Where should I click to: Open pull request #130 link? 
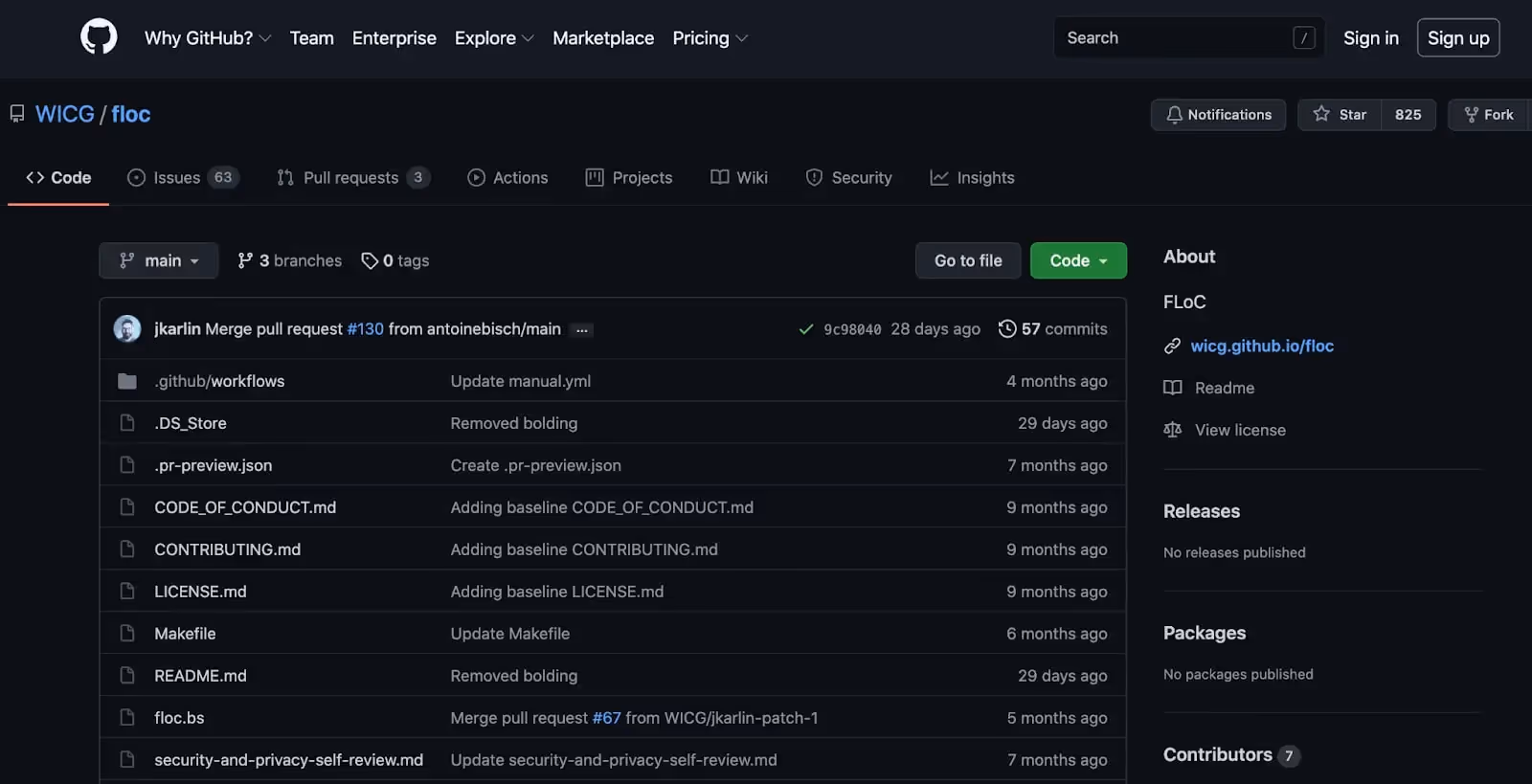tap(365, 328)
